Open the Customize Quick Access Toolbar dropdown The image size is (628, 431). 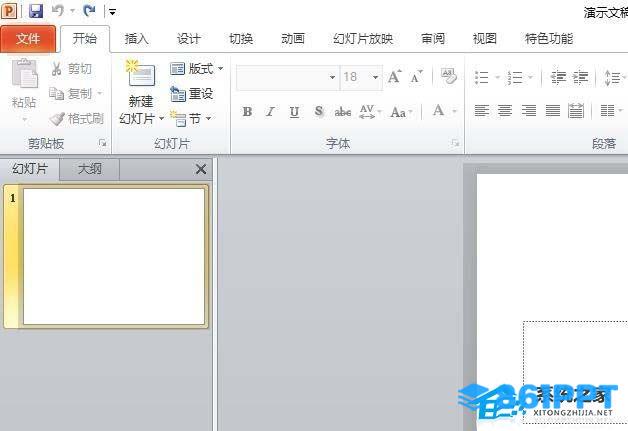click(113, 12)
